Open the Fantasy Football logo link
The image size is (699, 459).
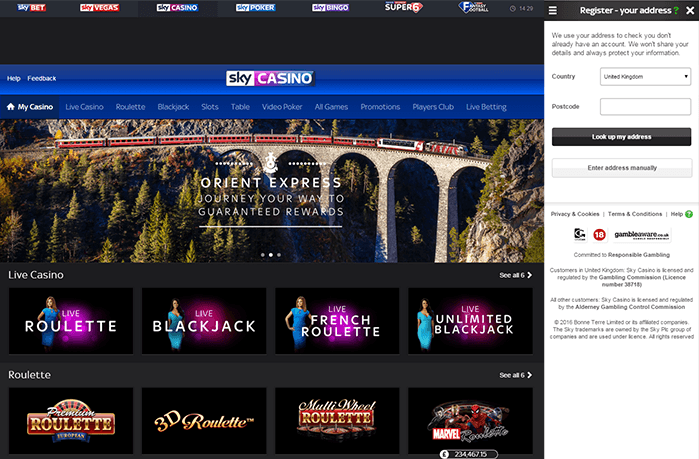point(473,7)
